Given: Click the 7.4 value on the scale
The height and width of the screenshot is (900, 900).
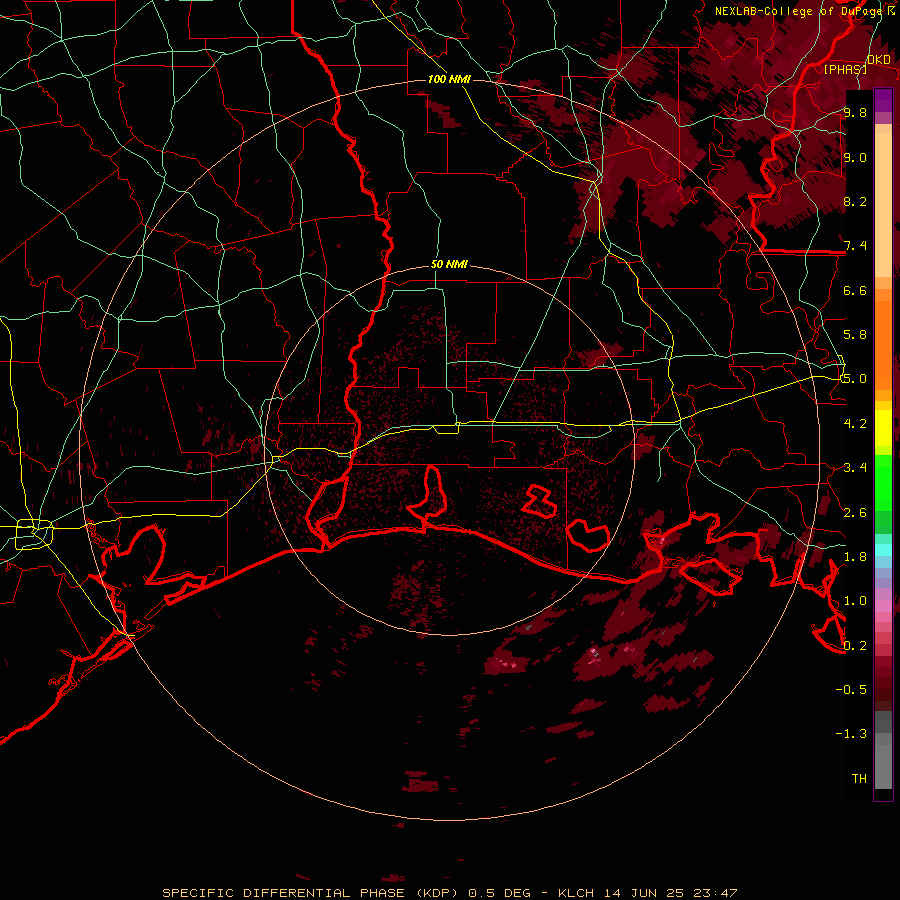Looking at the screenshot, I should click(x=855, y=246).
